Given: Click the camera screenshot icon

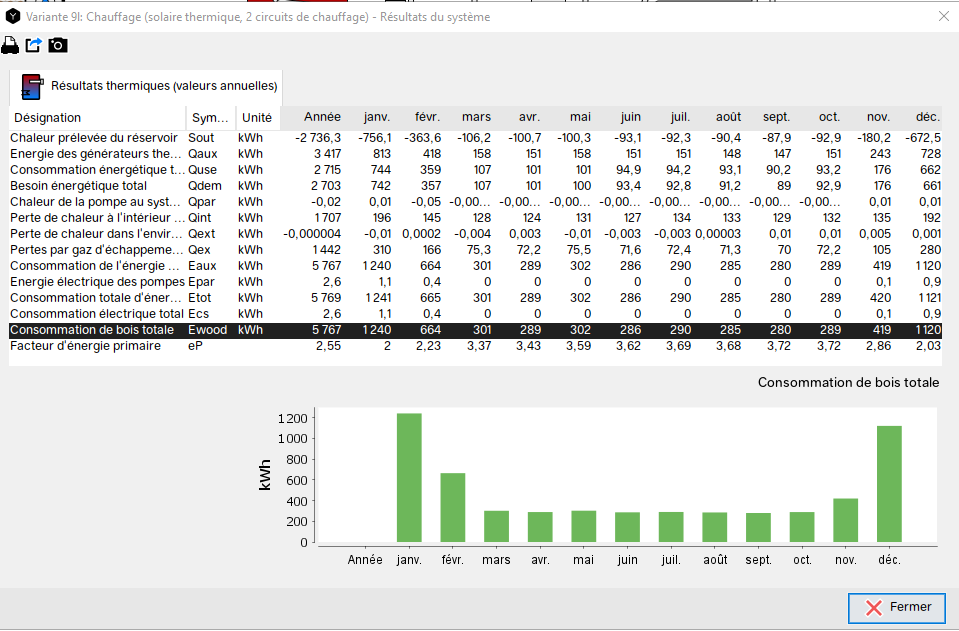Looking at the screenshot, I should (x=58, y=45).
